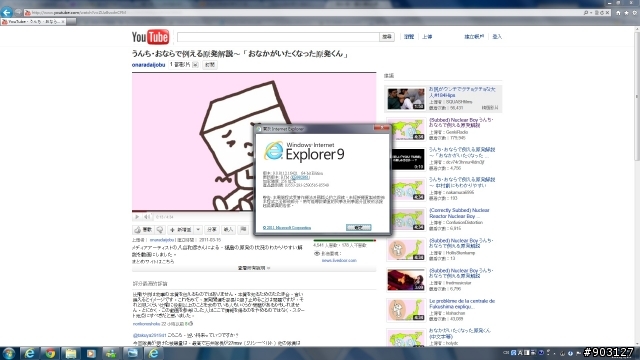640x360 pixels.
Task: Click the embed button under video
Action: coord(228,230)
